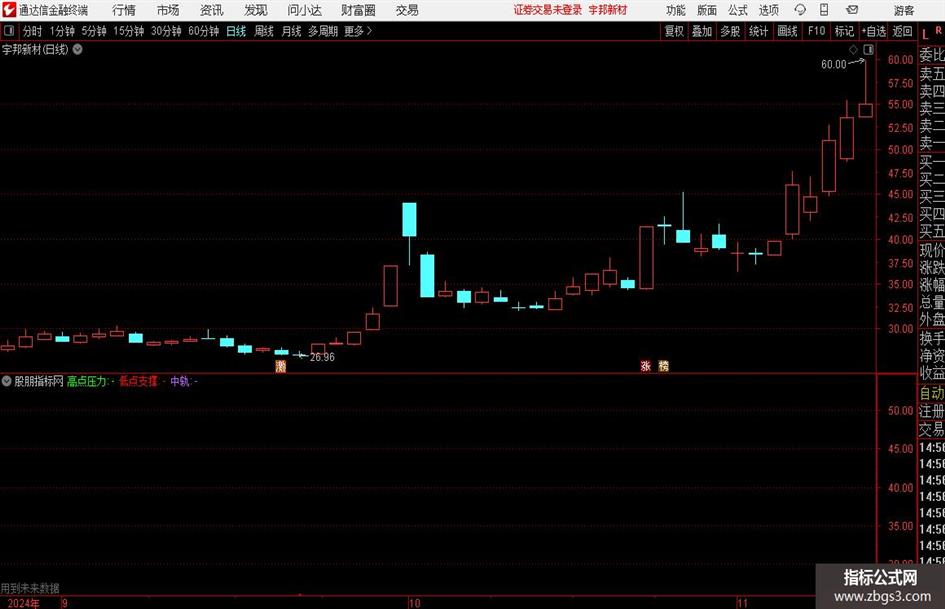Viewport: 945px width, 609px height.
Task: Open the 多周期 multi-period view
Action: coord(323,31)
